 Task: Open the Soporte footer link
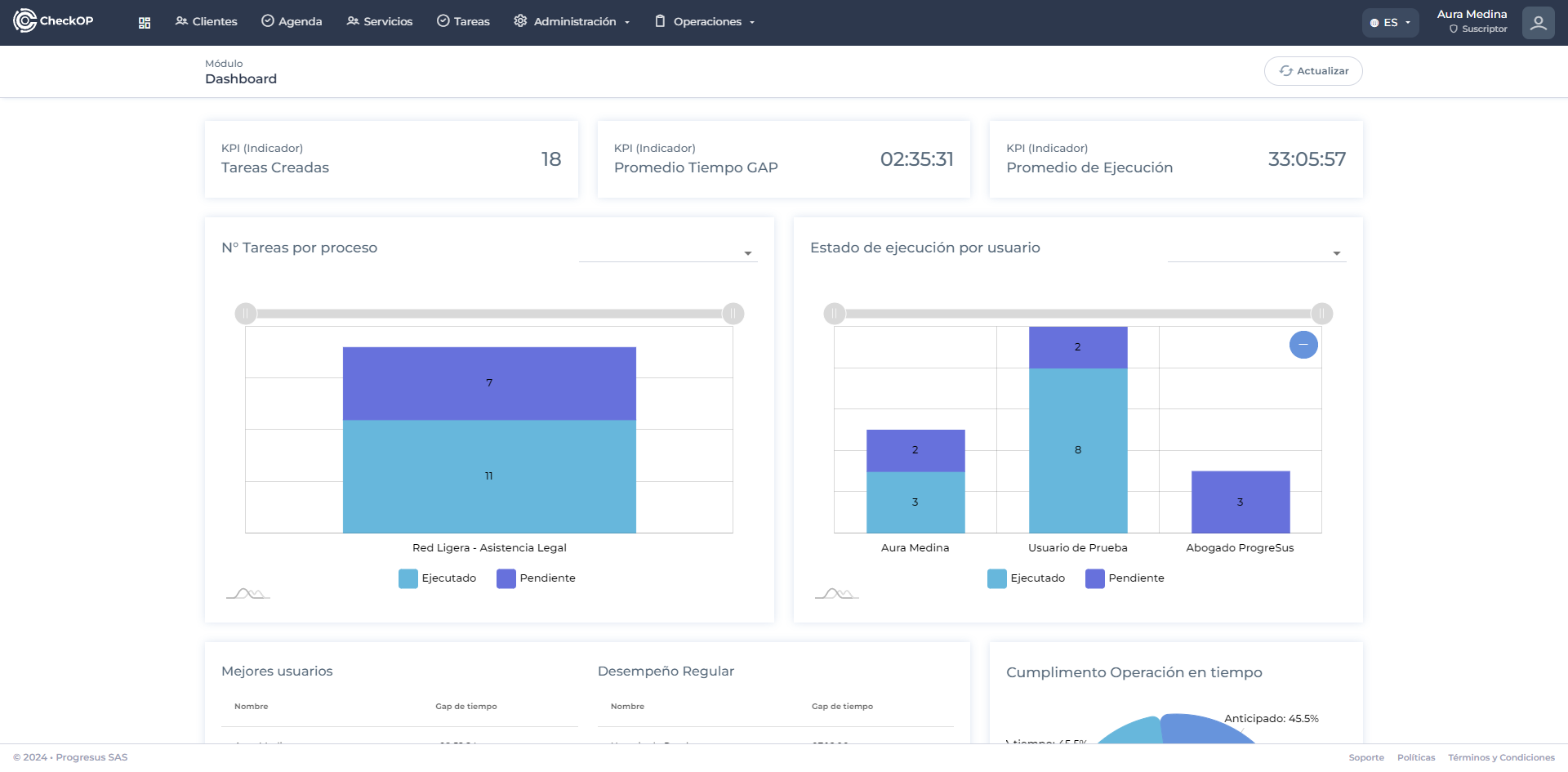tap(1366, 758)
